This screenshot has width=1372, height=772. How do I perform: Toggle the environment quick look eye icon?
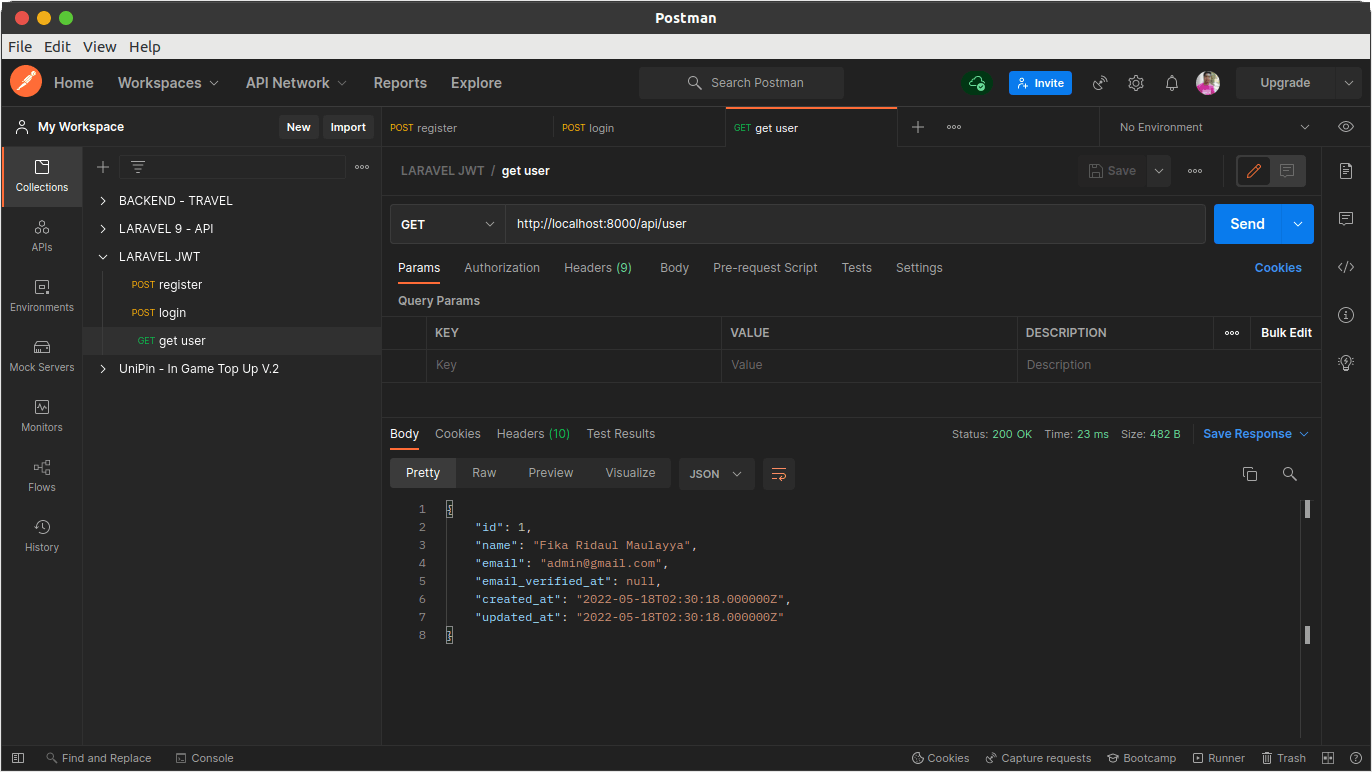tap(1346, 127)
